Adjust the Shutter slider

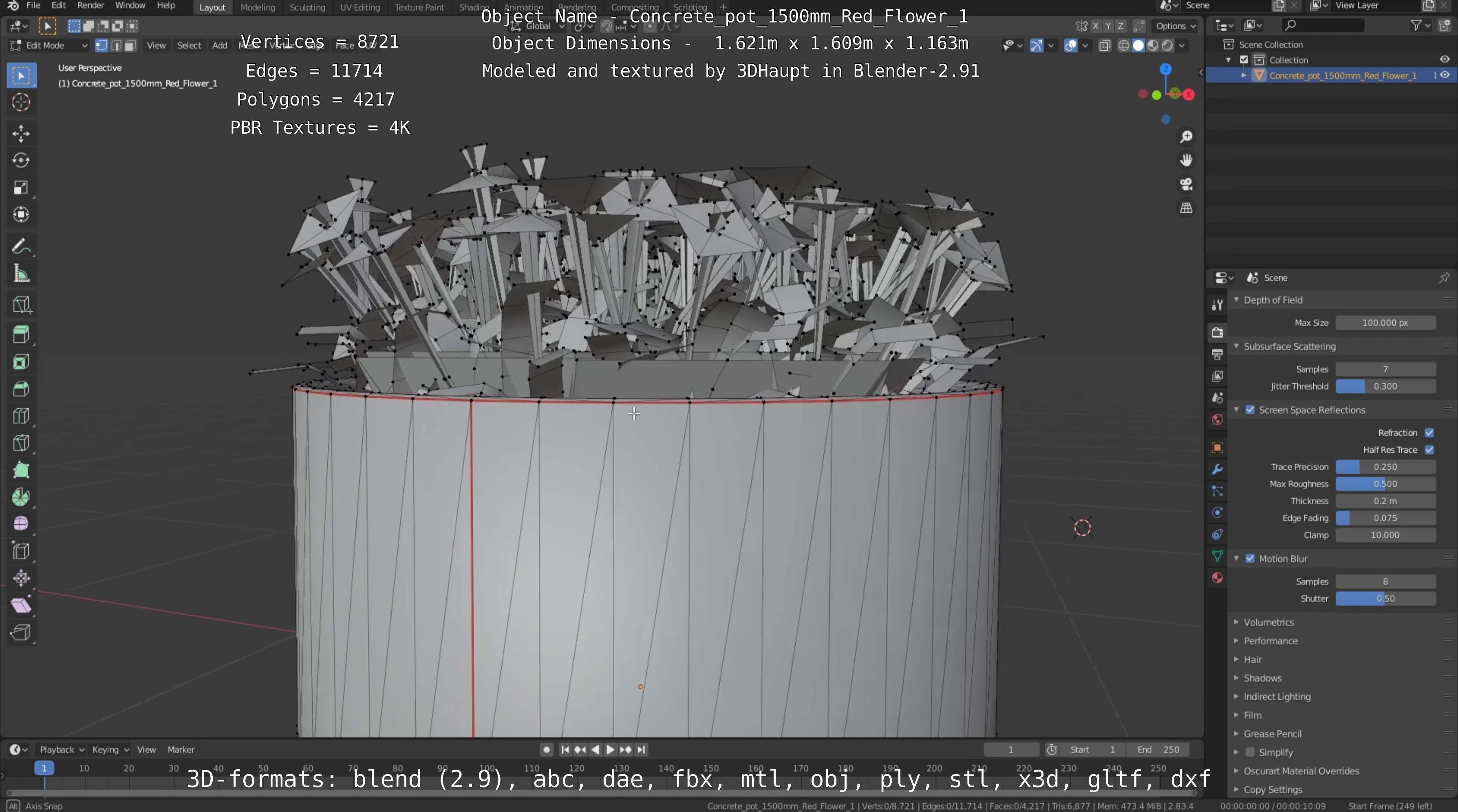(1385, 598)
